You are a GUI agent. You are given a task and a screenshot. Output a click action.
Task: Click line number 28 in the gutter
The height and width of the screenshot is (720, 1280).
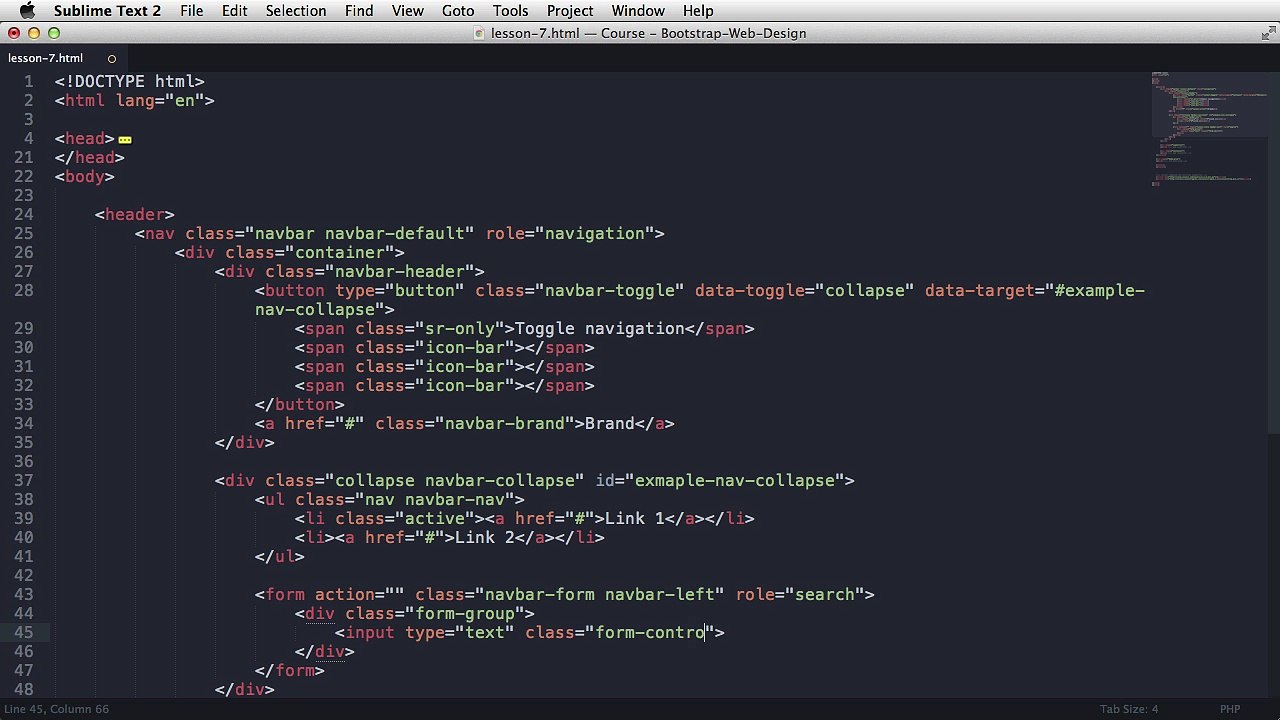[23, 291]
